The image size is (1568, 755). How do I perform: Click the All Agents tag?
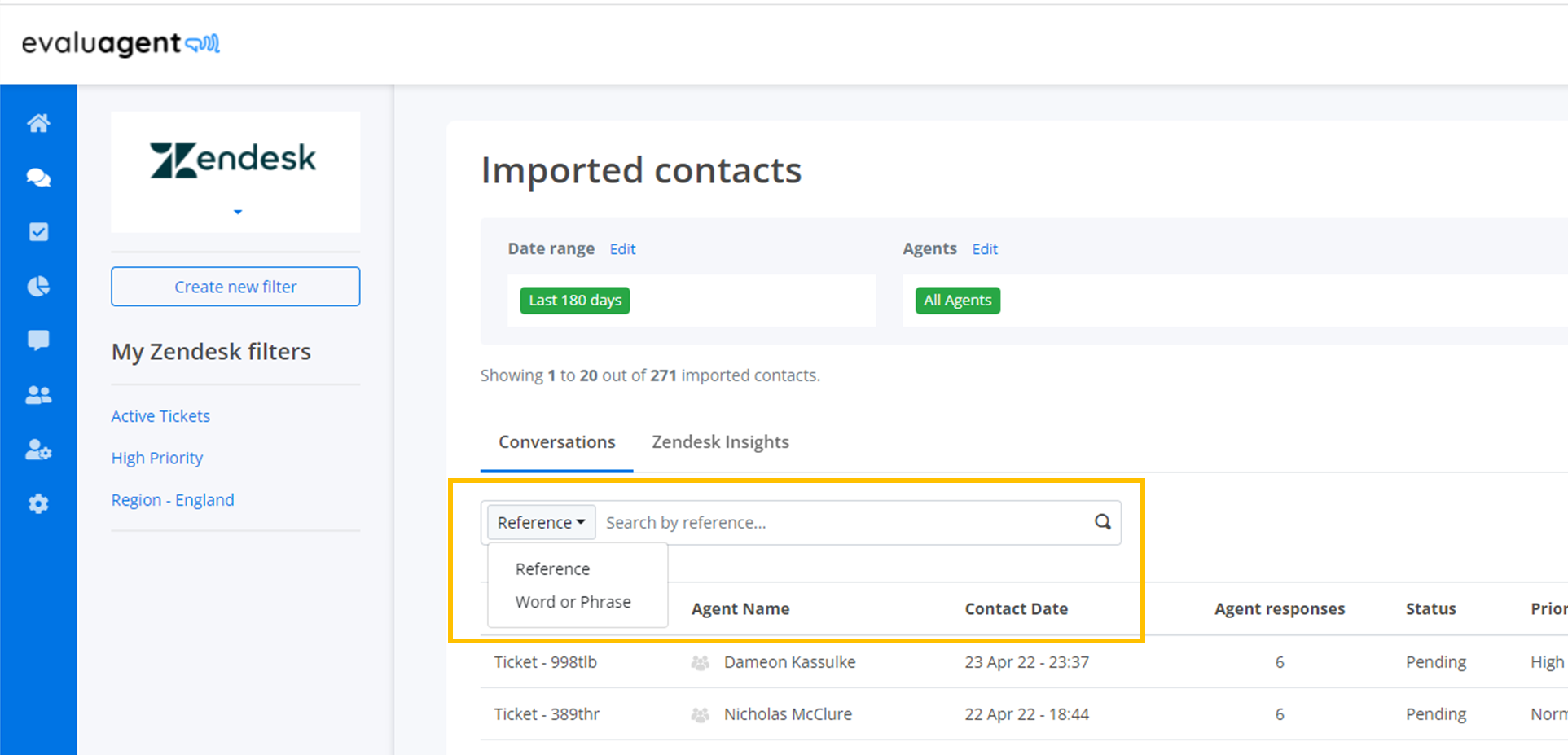958,301
